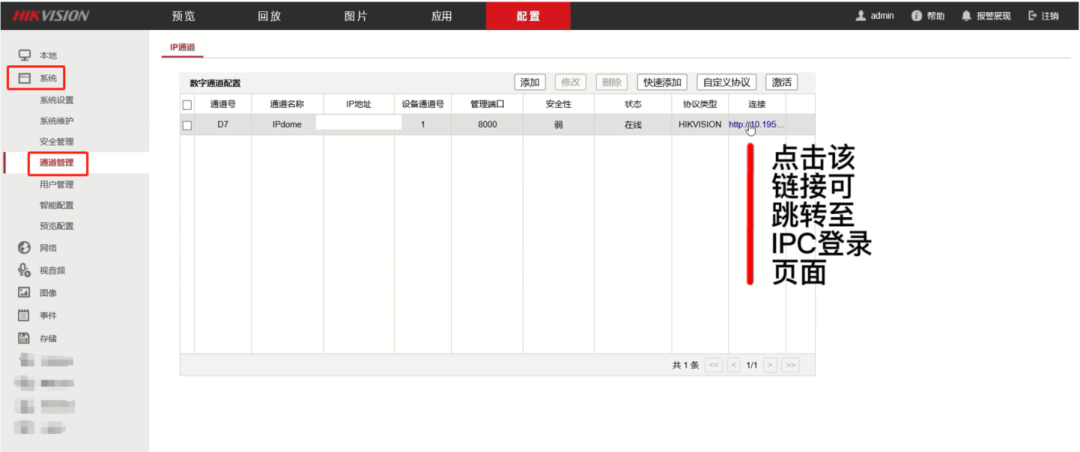Viewport: 1080px width, 452px height.
Task: Click the help icon in top bar
Action: tap(916, 16)
